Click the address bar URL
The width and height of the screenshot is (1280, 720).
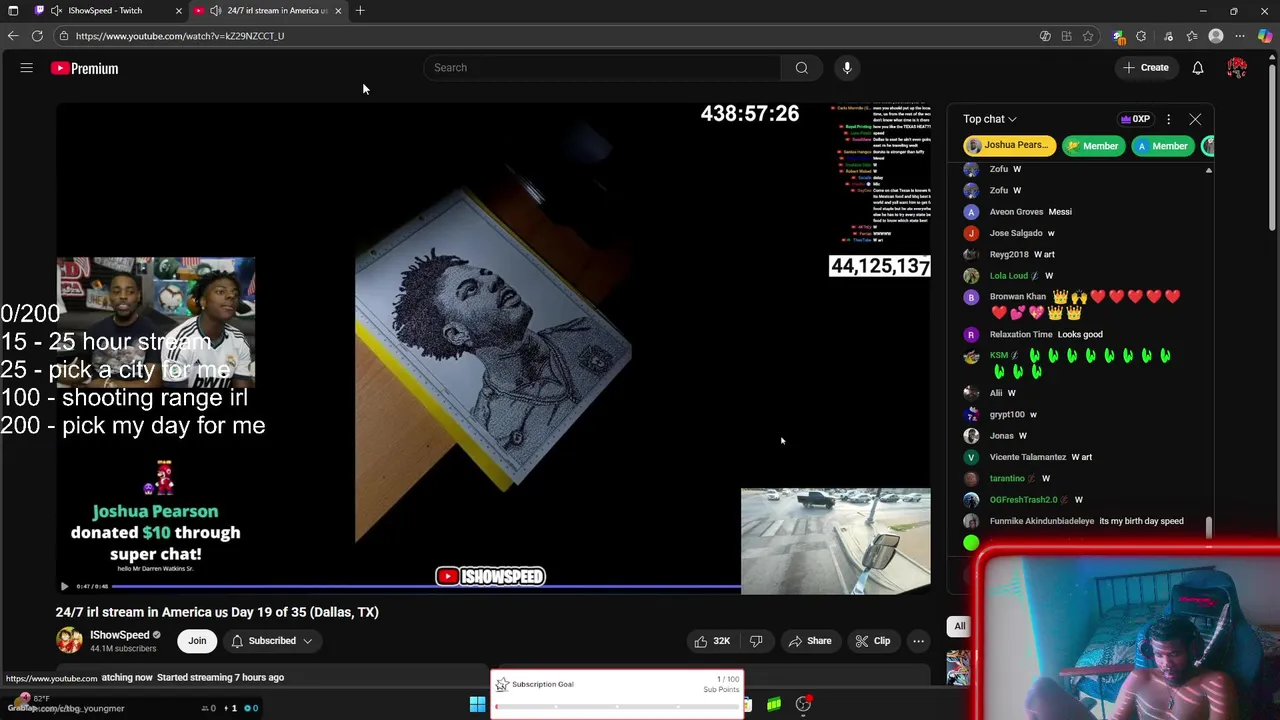coord(180,36)
